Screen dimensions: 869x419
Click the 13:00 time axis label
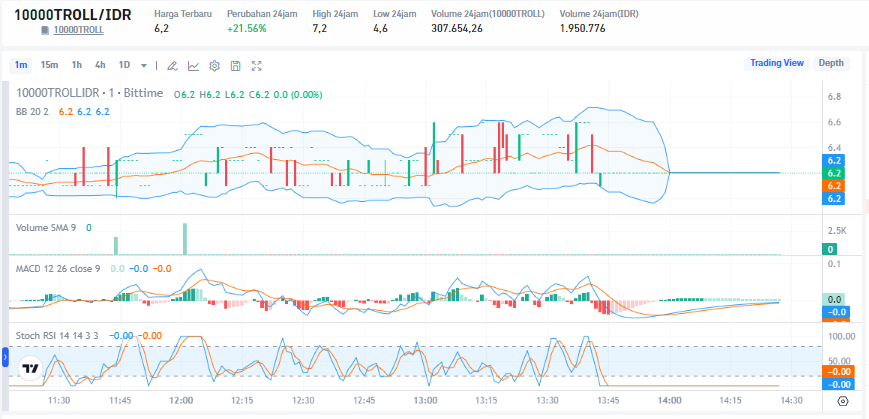[426, 401]
